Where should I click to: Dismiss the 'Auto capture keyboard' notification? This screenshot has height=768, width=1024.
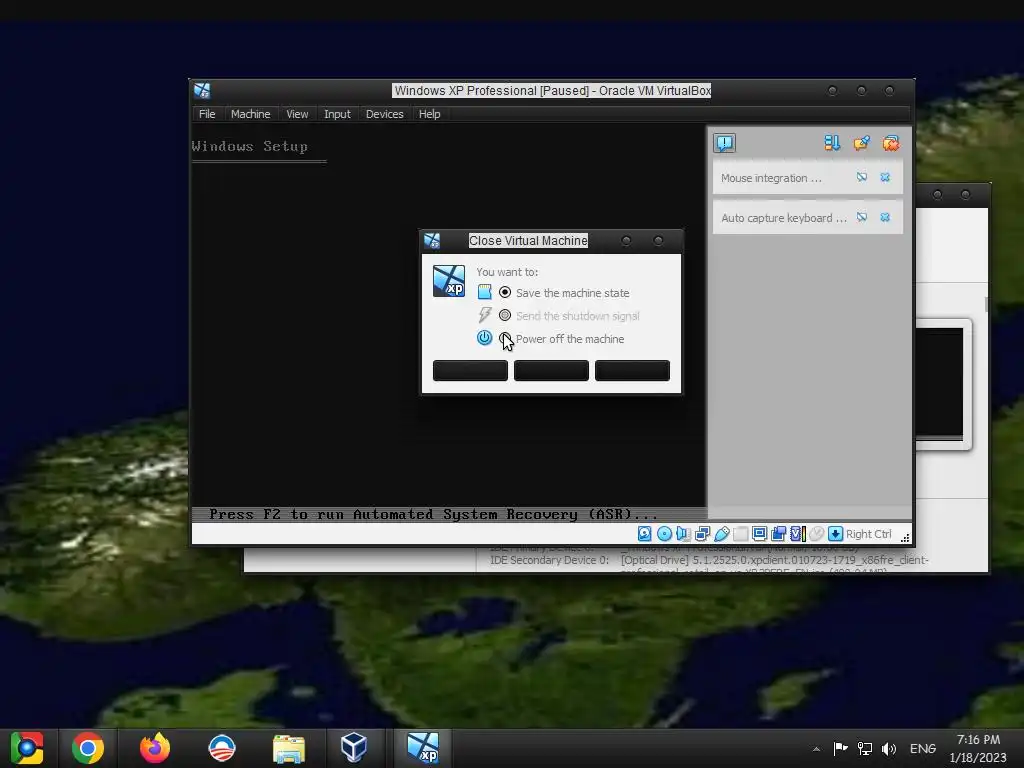coord(885,217)
